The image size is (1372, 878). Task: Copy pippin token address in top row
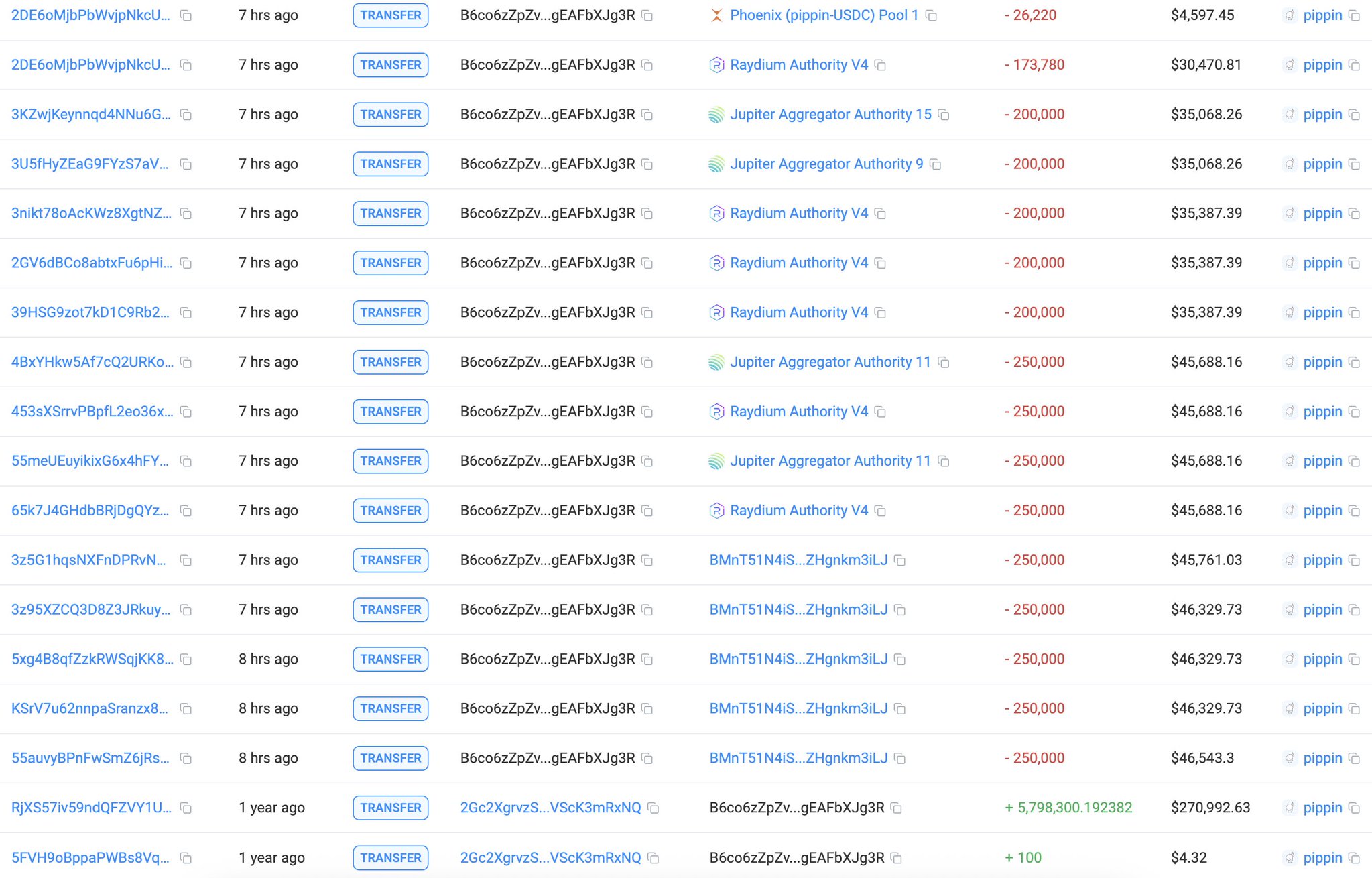(x=1355, y=15)
